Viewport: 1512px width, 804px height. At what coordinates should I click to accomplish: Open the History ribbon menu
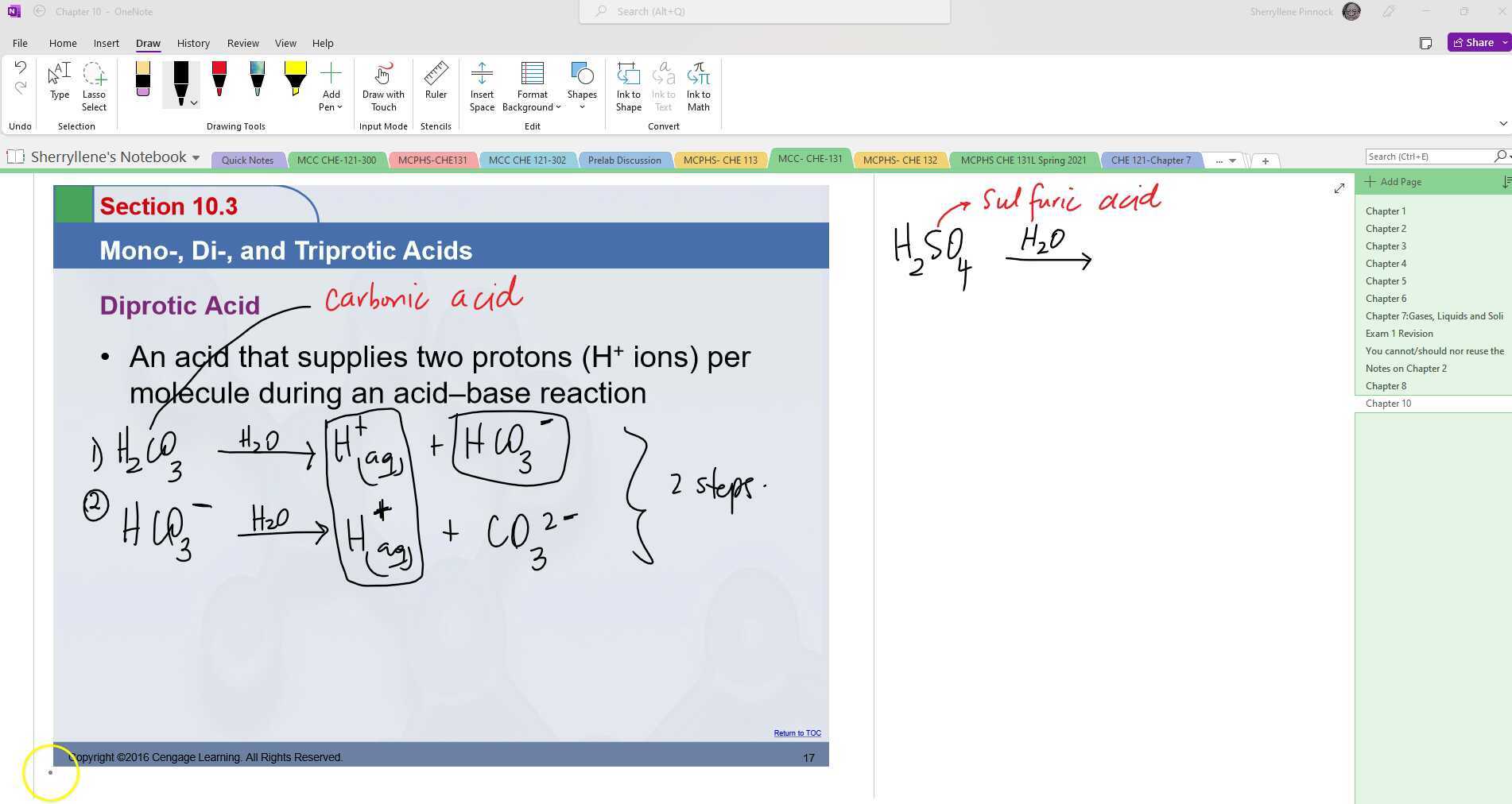pos(193,43)
